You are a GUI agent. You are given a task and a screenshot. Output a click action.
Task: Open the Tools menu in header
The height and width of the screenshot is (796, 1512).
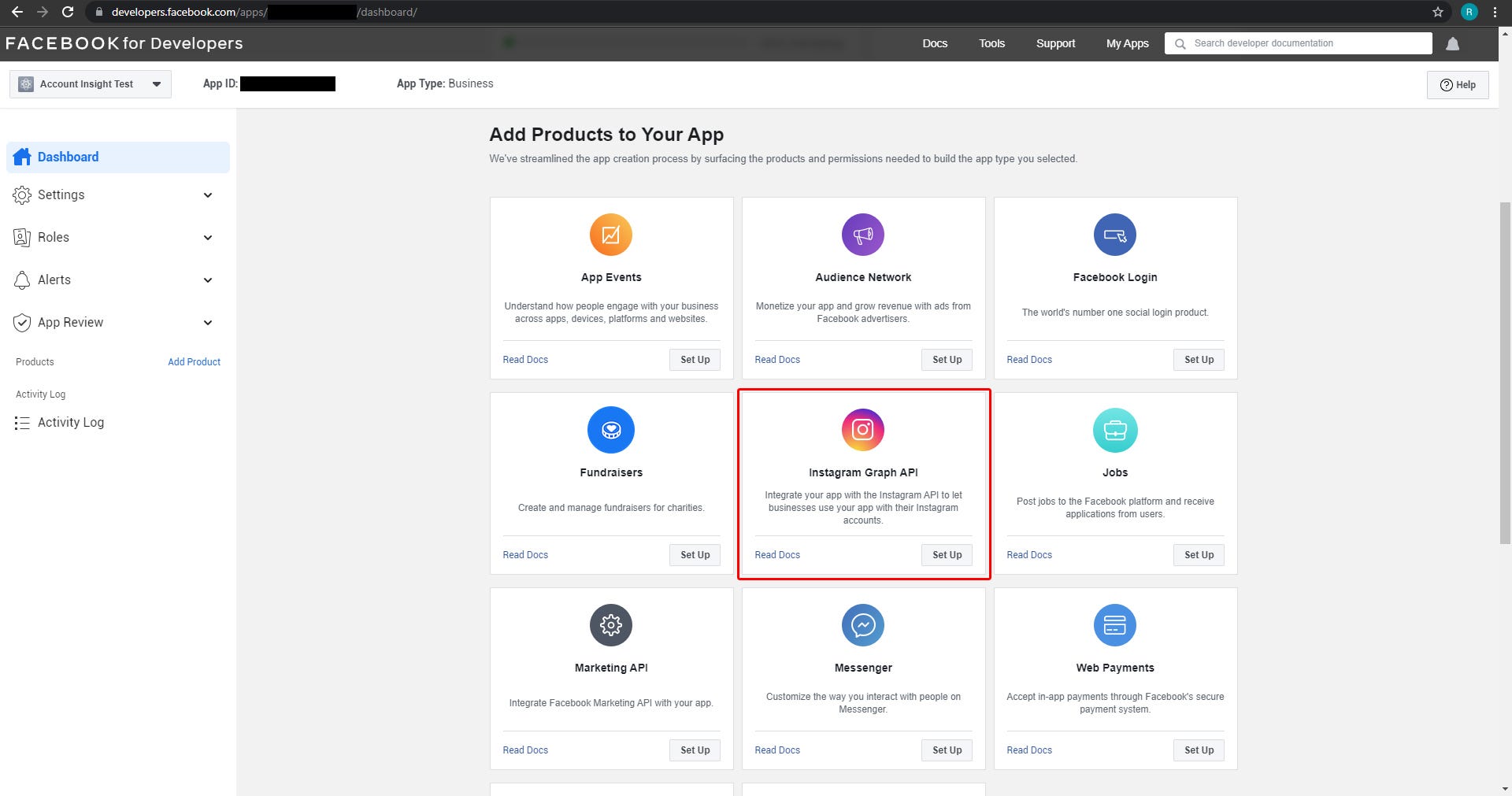point(991,43)
